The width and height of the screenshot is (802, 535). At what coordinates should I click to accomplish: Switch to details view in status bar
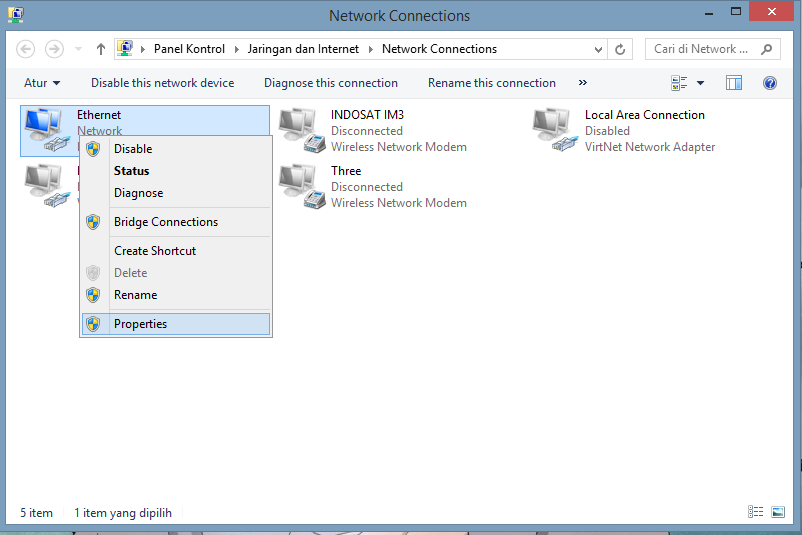click(756, 512)
